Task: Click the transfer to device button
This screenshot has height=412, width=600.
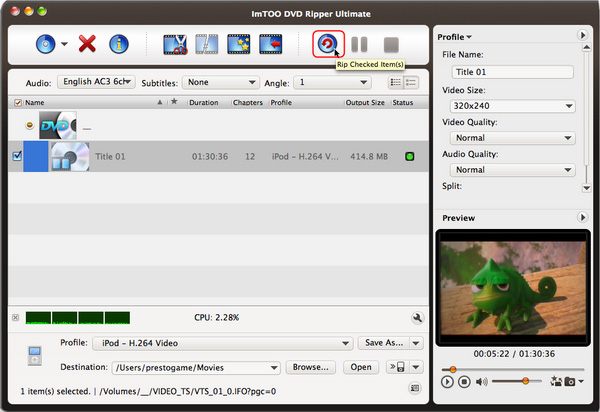Action: click(x=398, y=367)
